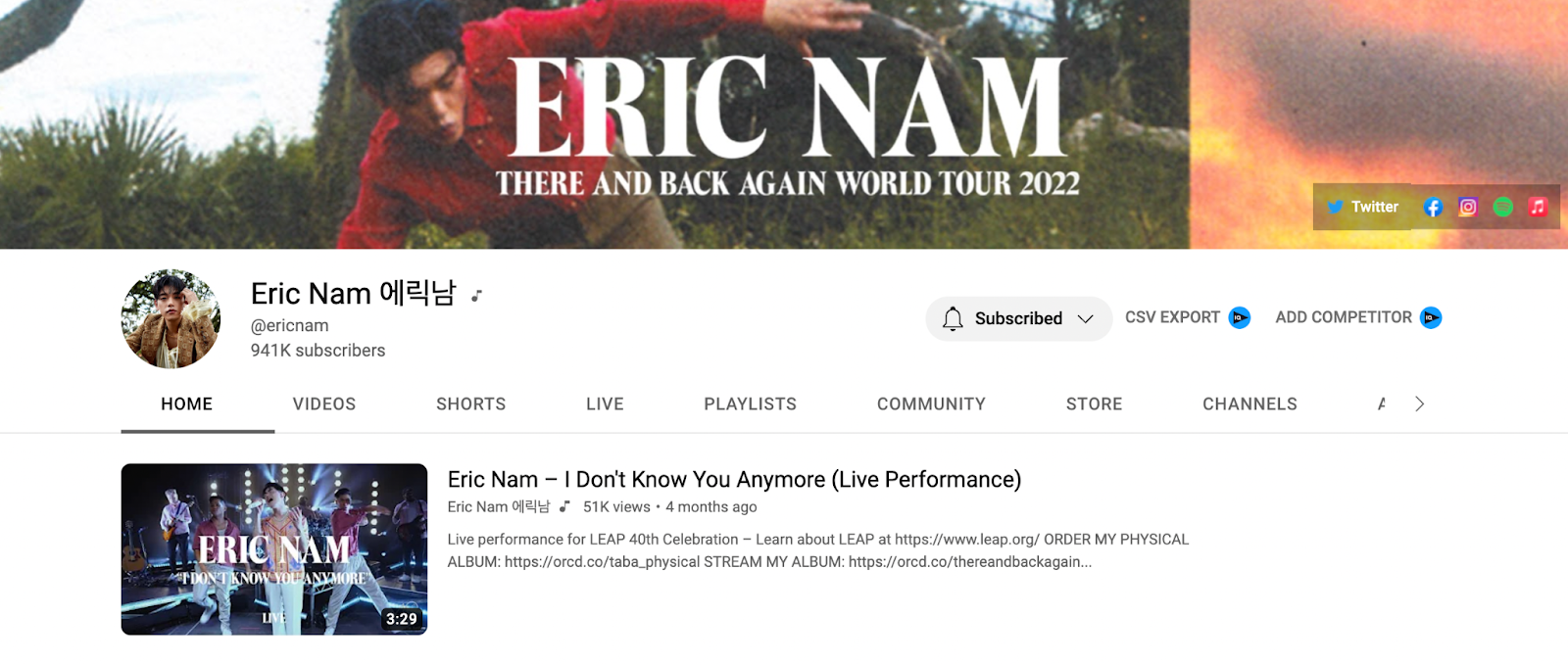The height and width of the screenshot is (665, 1568).
Task: Switch to the SHORTS tab
Action: 471,404
